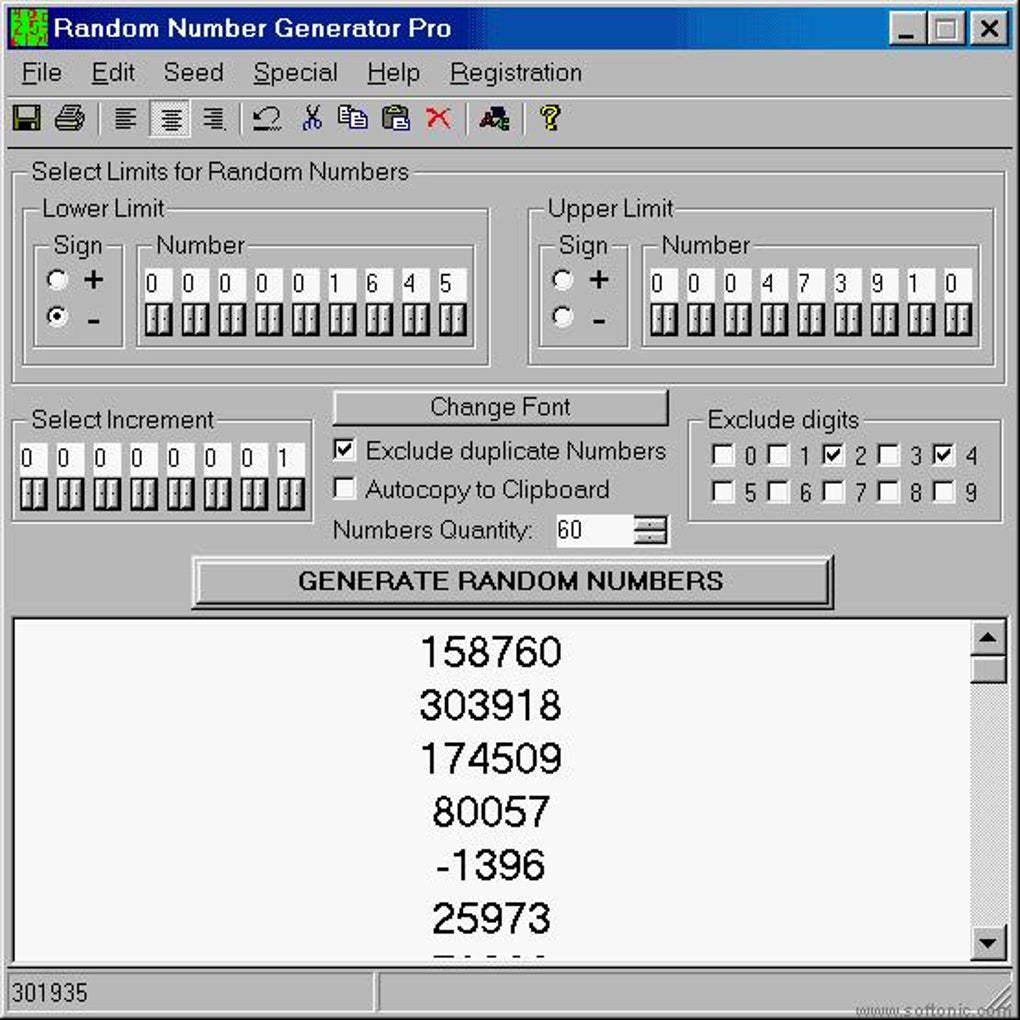Adjust Lower Limit digit showing 1
1020x1020 pixels.
click(342, 319)
